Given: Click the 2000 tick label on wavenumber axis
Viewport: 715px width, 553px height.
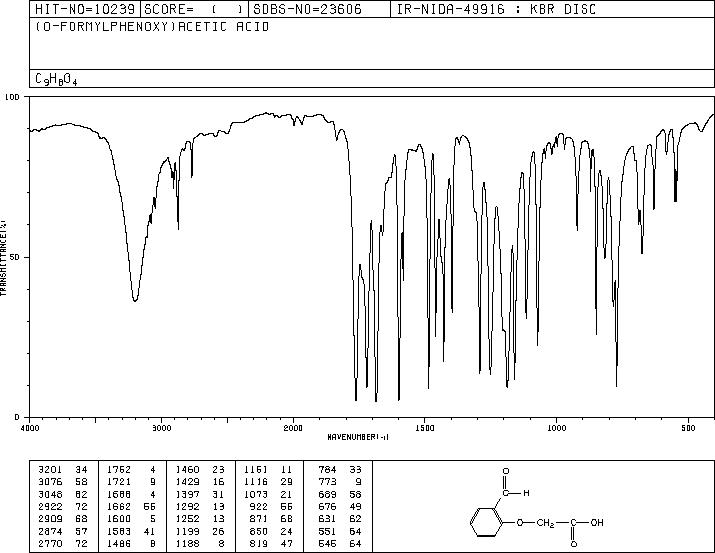Looking at the screenshot, I should (293, 428).
